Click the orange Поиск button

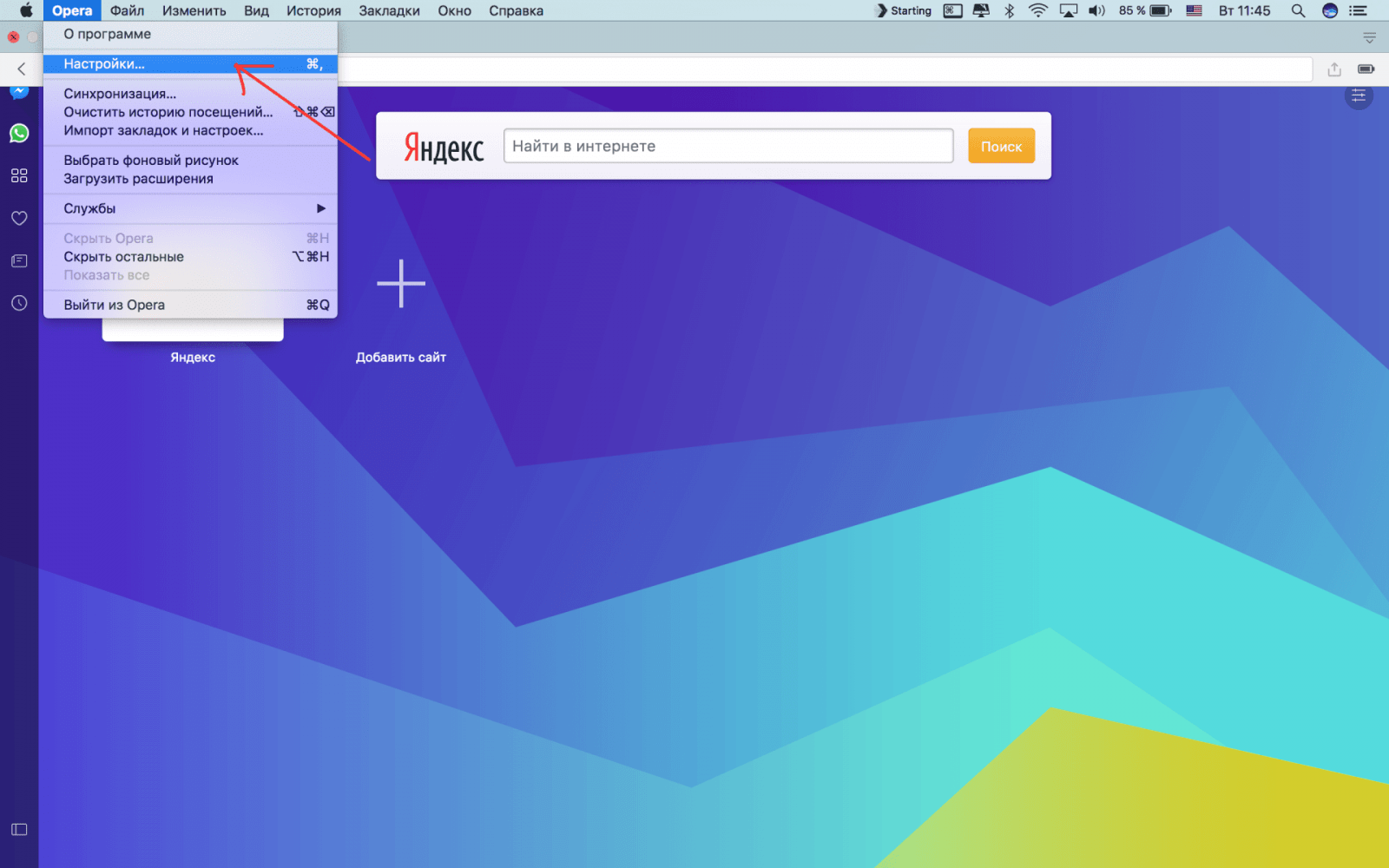pos(1001,146)
